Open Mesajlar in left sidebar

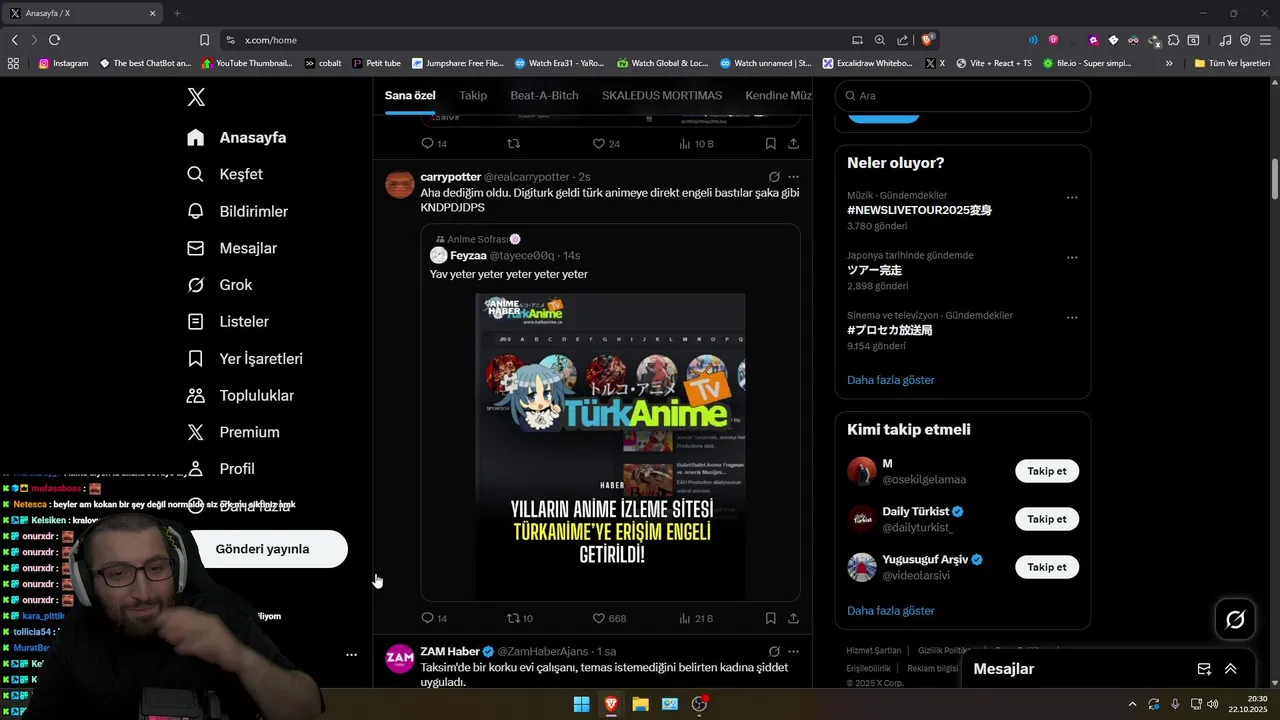(x=232, y=248)
